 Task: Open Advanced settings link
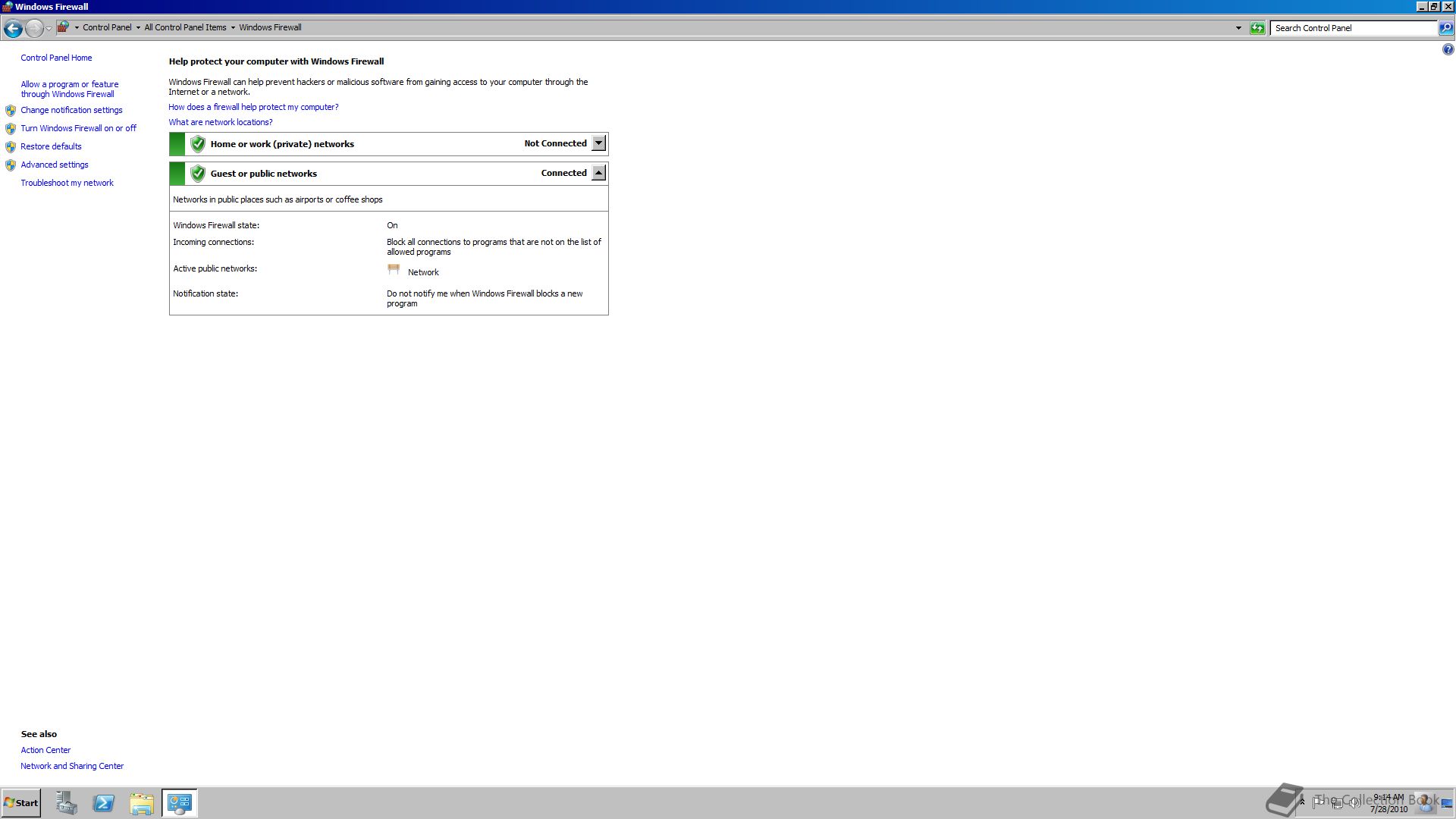55,165
